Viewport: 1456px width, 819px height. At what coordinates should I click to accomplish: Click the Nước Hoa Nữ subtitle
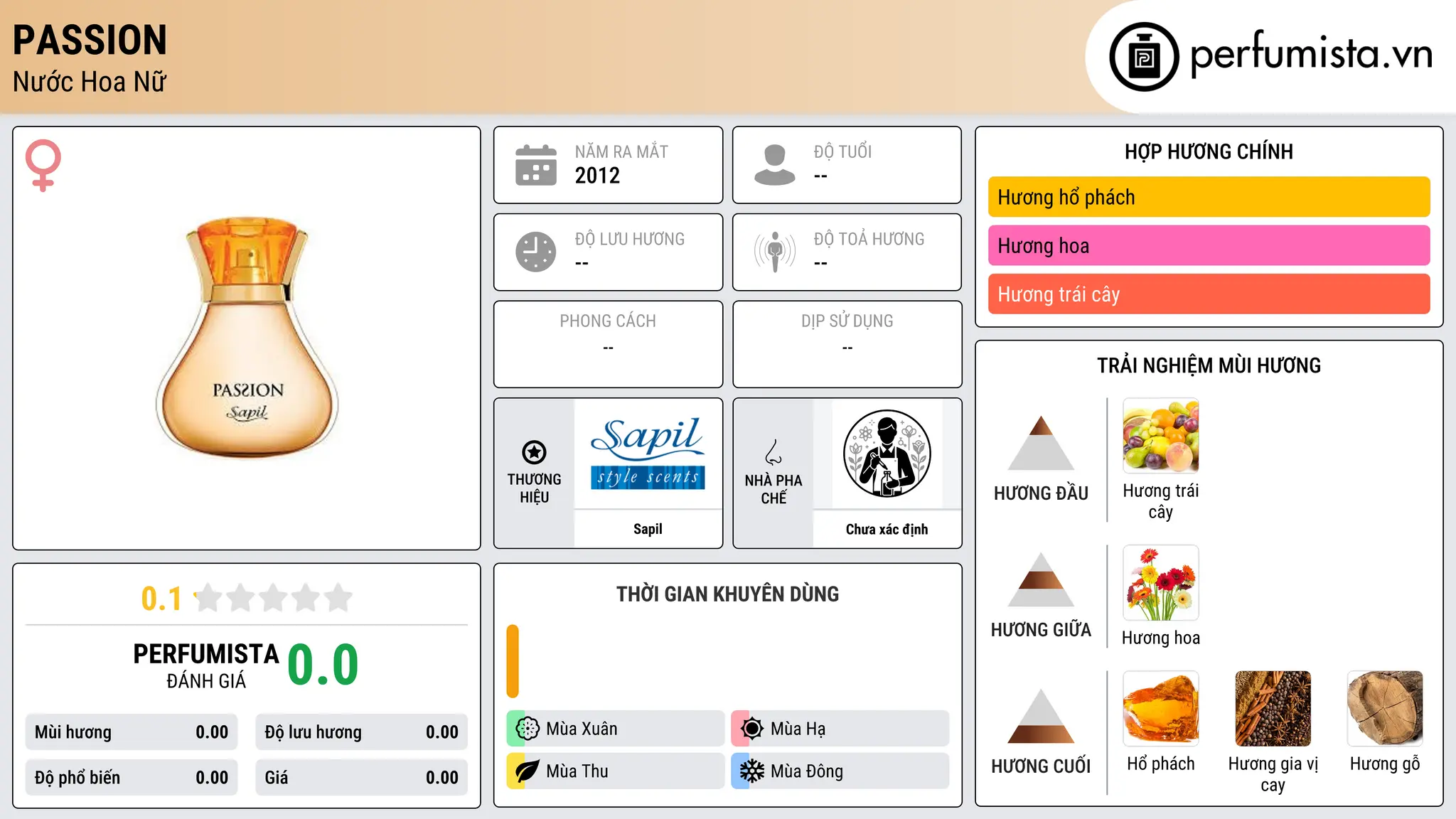90,82
